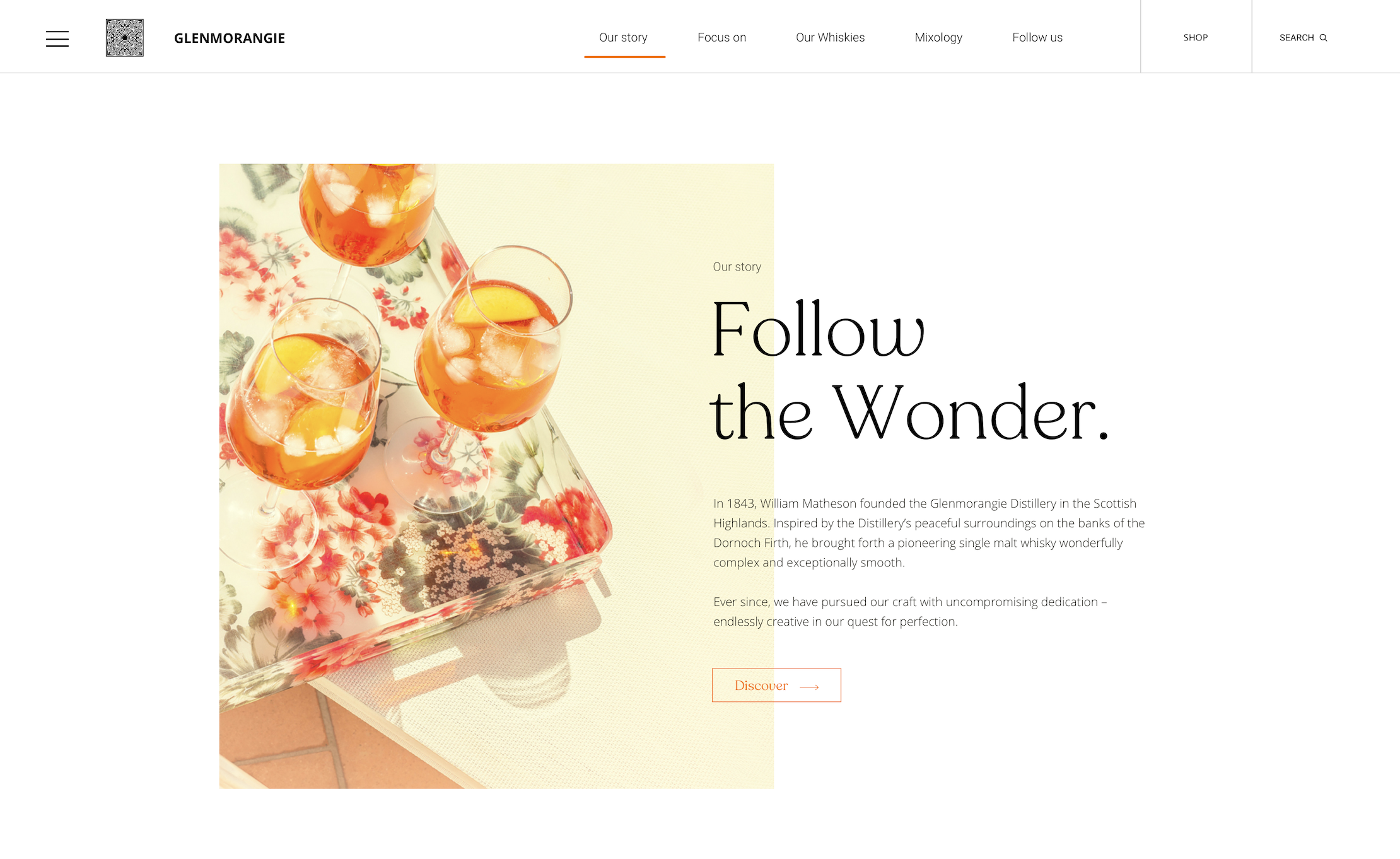Click the Follow the Wonder headline
This screenshot has width=1400, height=859.
(x=909, y=371)
